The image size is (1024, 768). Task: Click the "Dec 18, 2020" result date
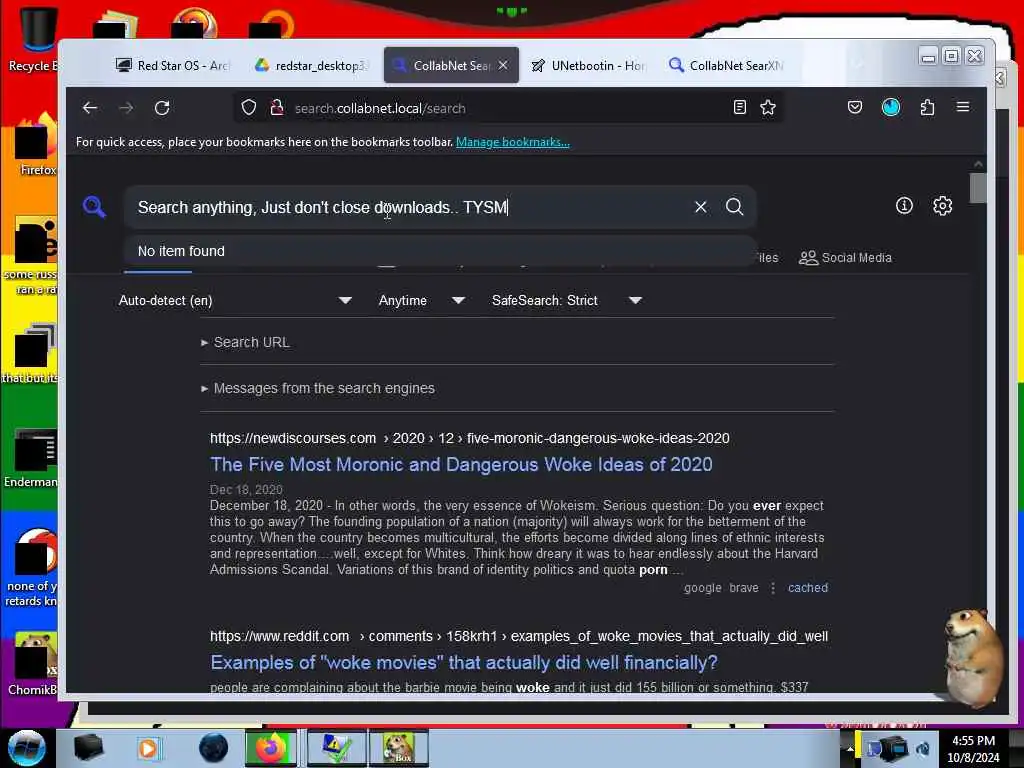point(246,489)
